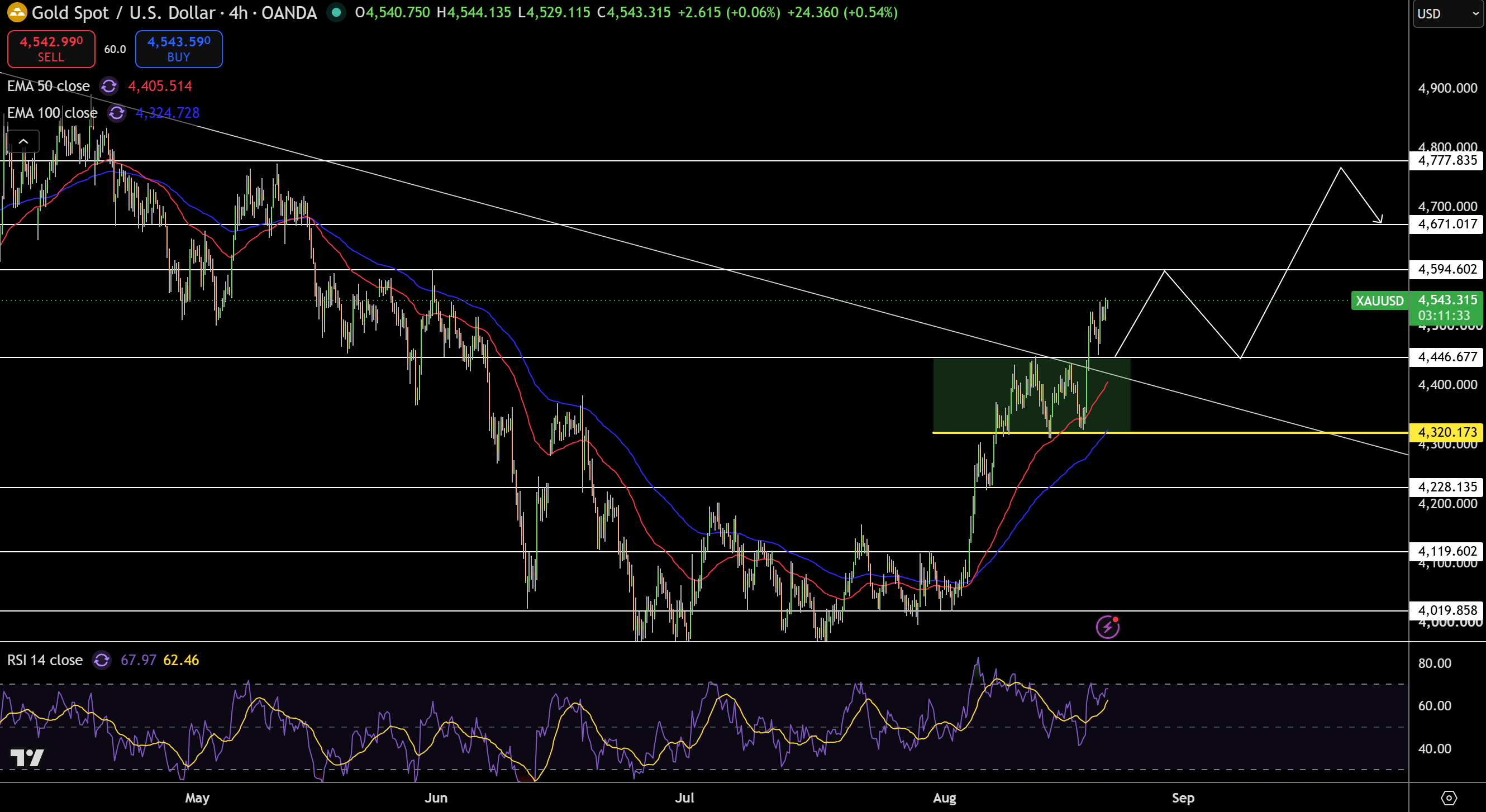The width and height of the screenshot is (1486, 812).
Task: Click the 4,400.000 price axis tick
Action: [1447, 385]
